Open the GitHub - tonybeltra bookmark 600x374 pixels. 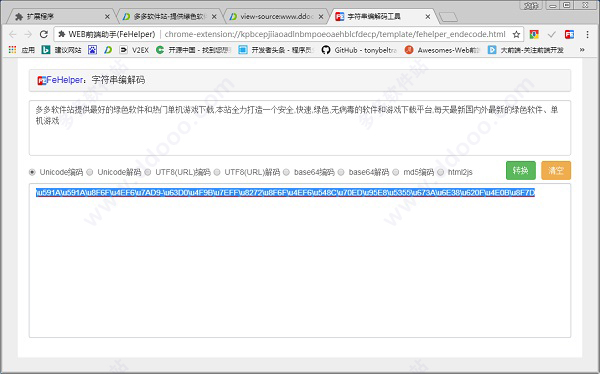359,50
